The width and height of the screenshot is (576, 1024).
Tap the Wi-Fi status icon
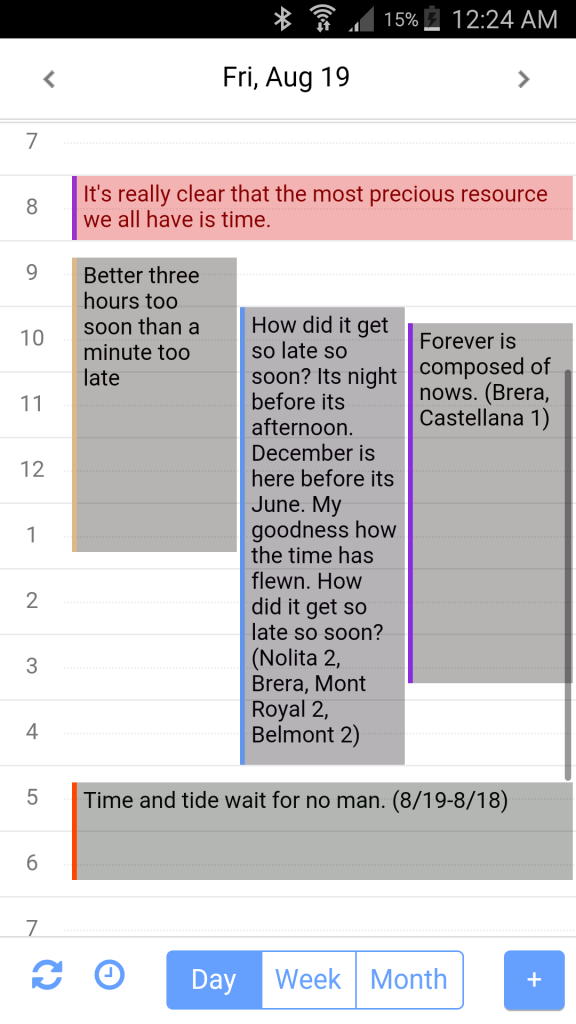click(322, 19)
